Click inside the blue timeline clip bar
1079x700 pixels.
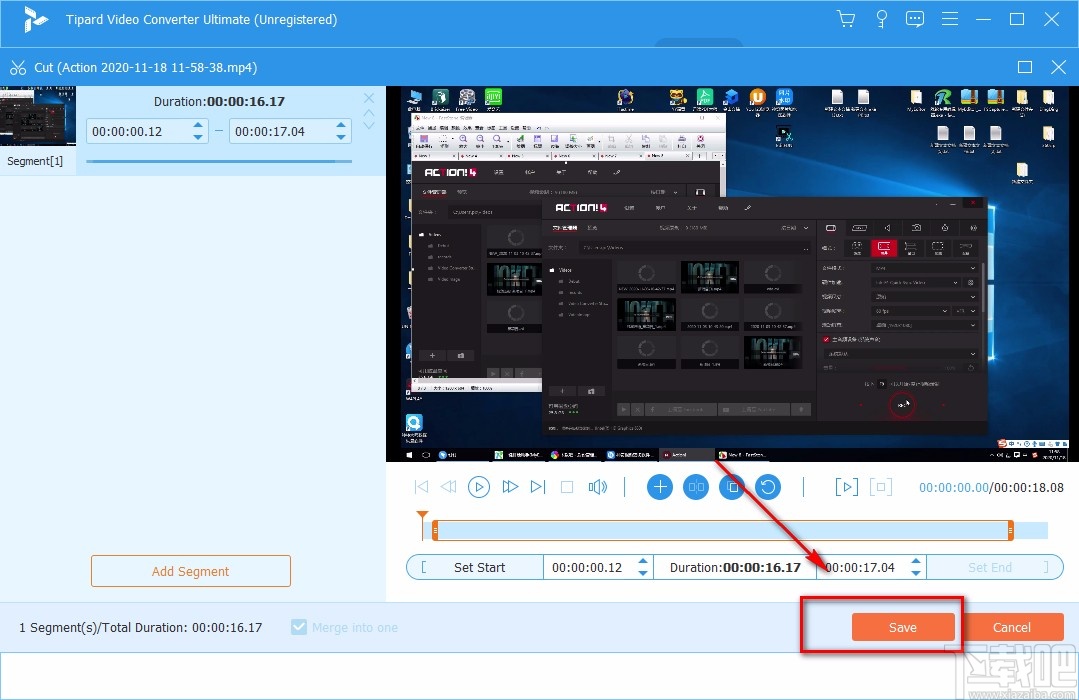pyautogui.click(x=723, y=530)
